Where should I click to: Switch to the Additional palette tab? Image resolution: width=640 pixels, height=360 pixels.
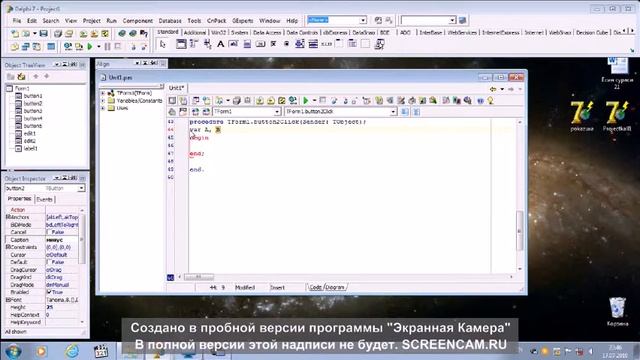click(195, 32)
